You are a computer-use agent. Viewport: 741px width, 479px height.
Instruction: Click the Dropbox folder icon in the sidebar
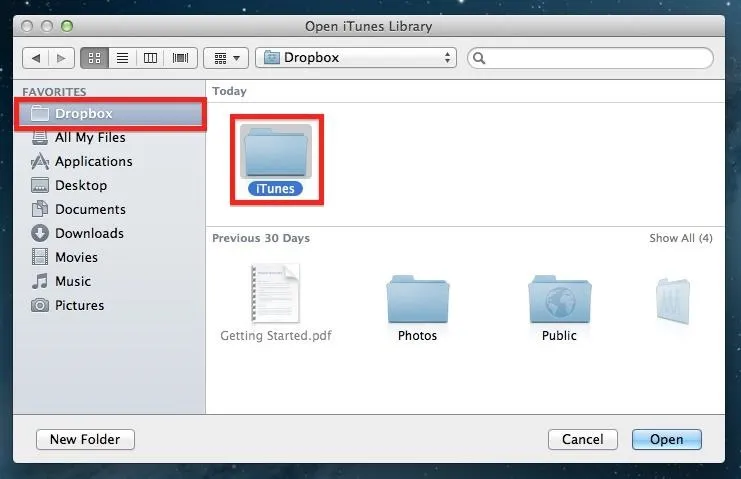[x=40, y=113]
